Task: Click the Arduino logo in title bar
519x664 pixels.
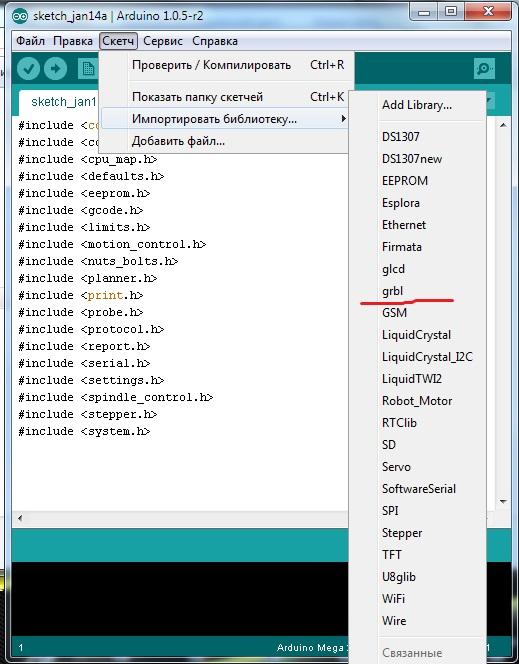Action: tap(20, 16)
